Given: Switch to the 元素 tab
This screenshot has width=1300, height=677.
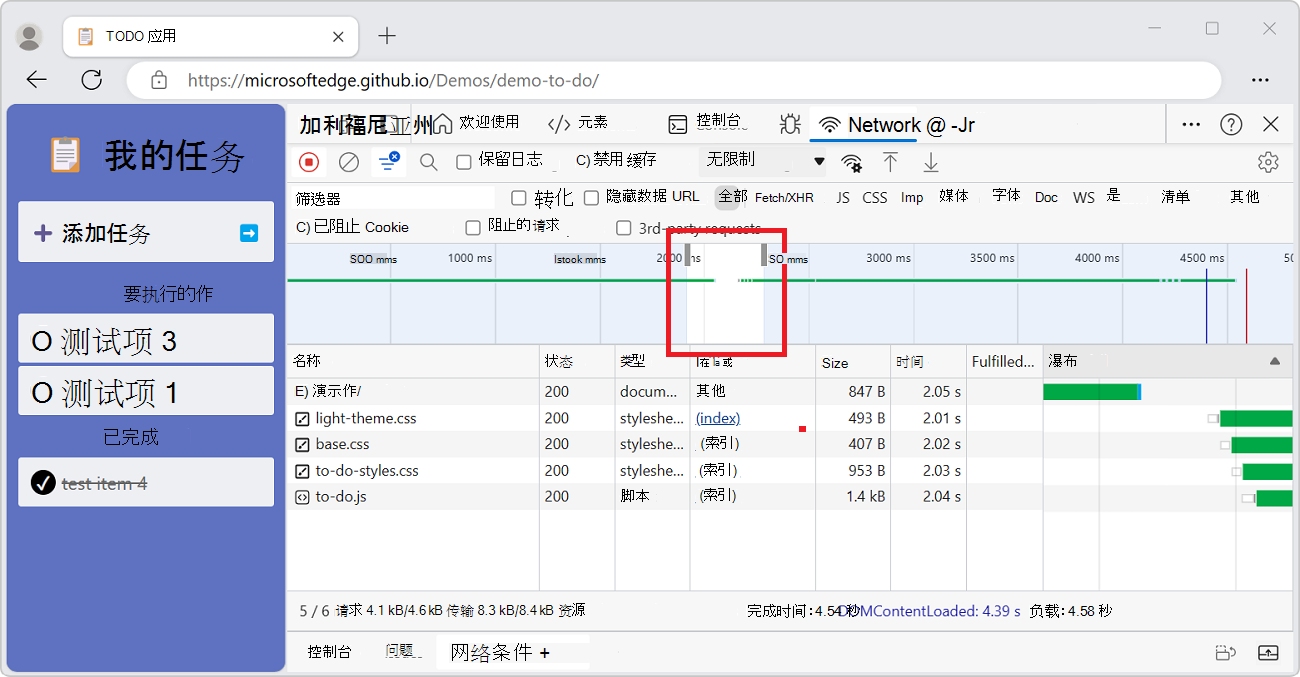Looking at the screenshot, I should coord(579,123).
